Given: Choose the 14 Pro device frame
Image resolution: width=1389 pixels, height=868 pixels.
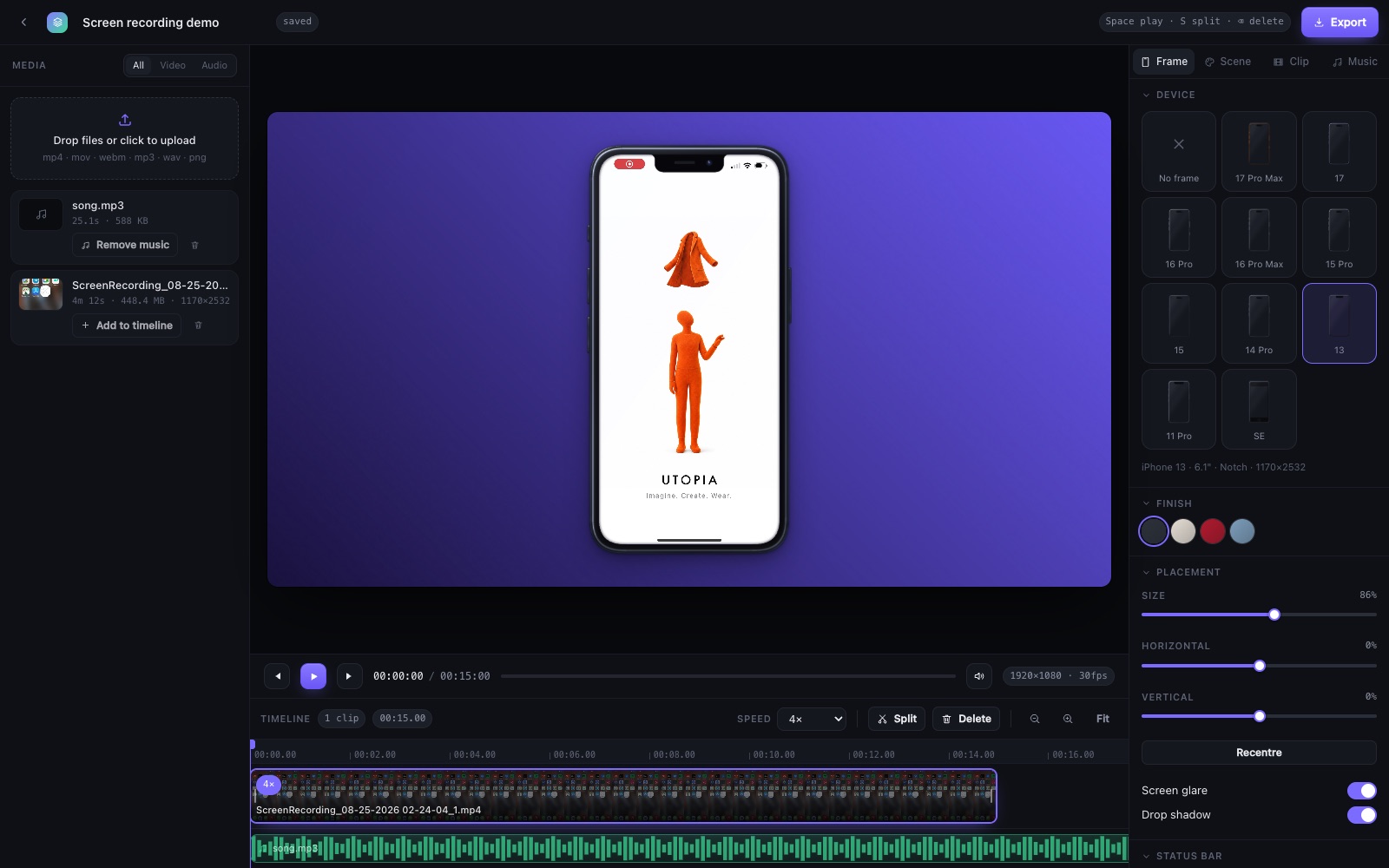Looking at the screenshot, I should (1259, 323).
